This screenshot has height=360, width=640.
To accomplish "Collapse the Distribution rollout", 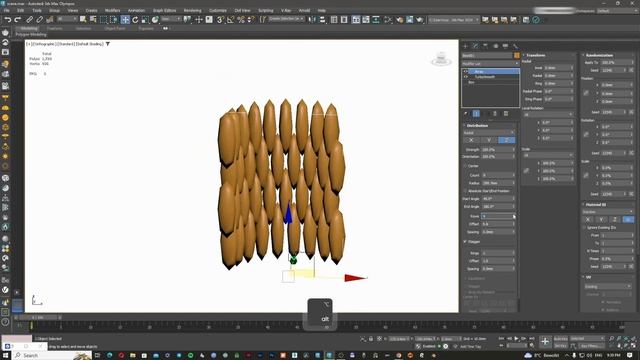I will (x=477, y=126).
